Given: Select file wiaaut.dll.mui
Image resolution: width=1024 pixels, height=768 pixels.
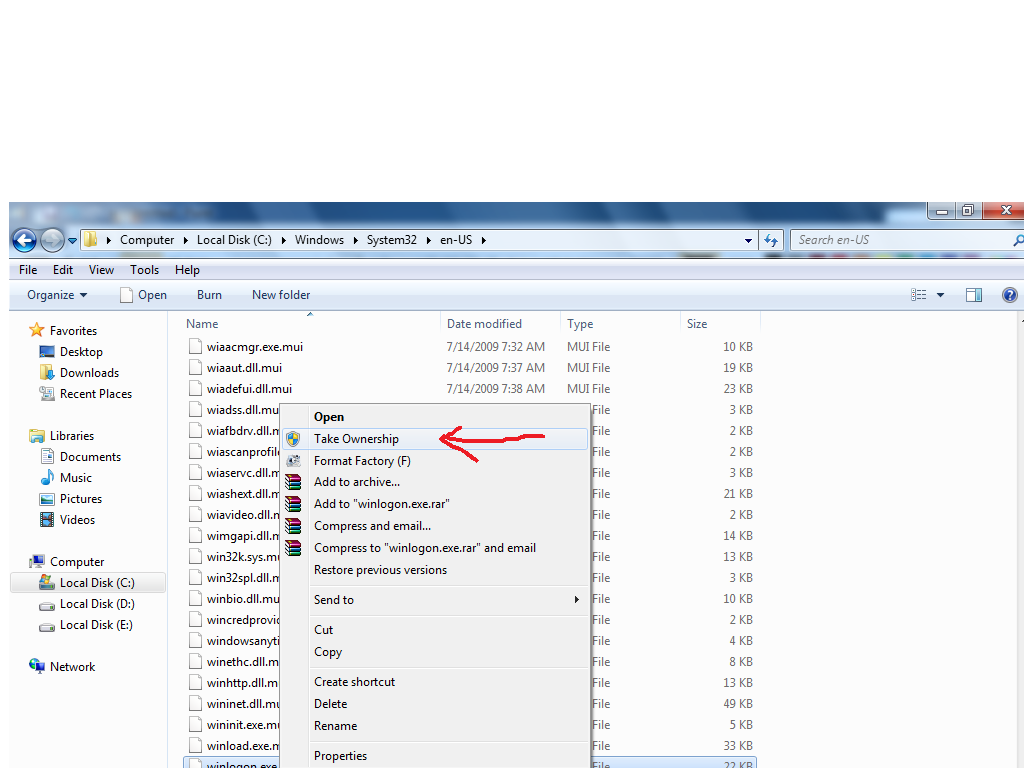Looking at the screenshot, I should (x=244, y=368).
